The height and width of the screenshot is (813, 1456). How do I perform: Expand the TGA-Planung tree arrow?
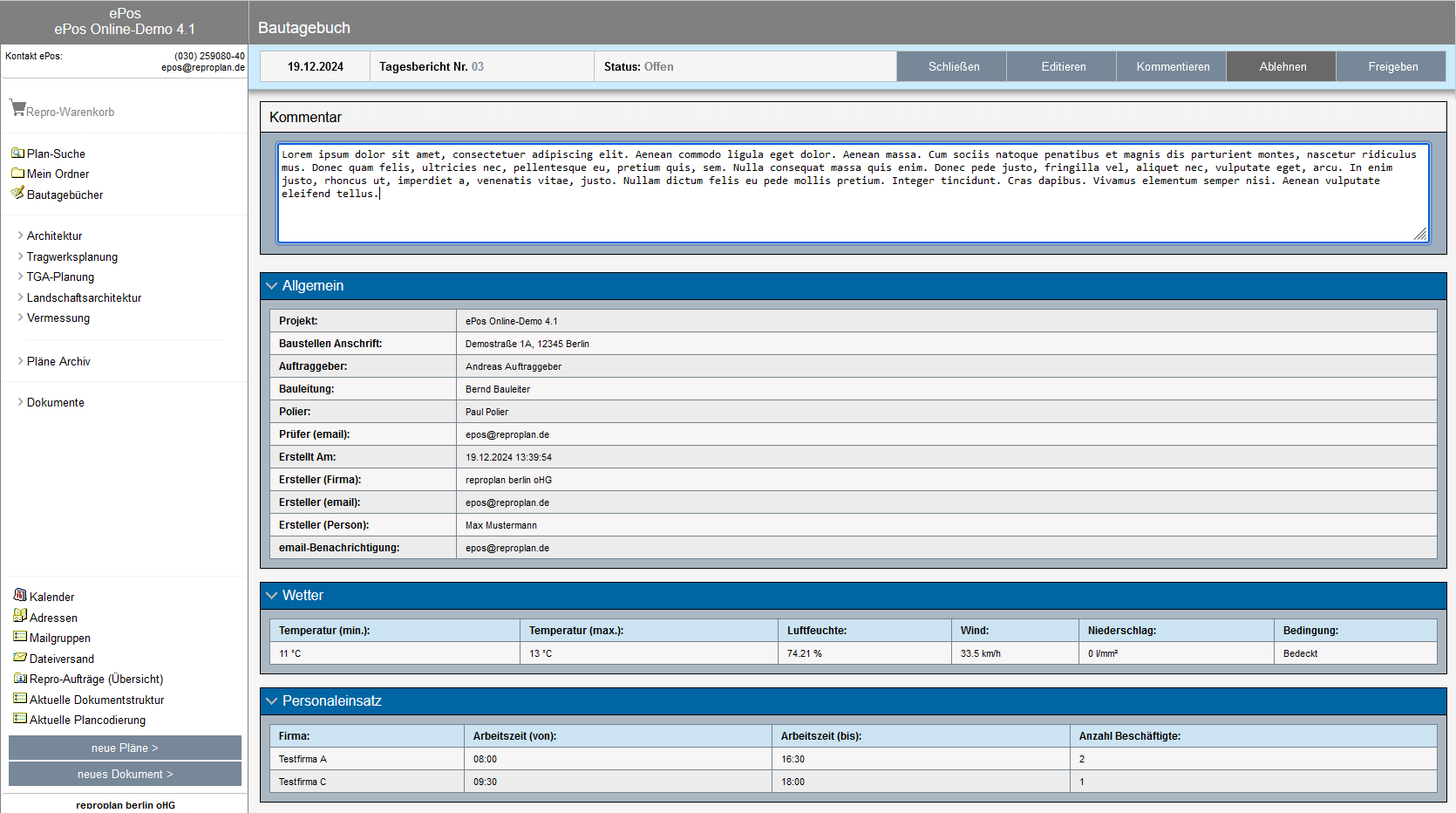tap(20, 277)
